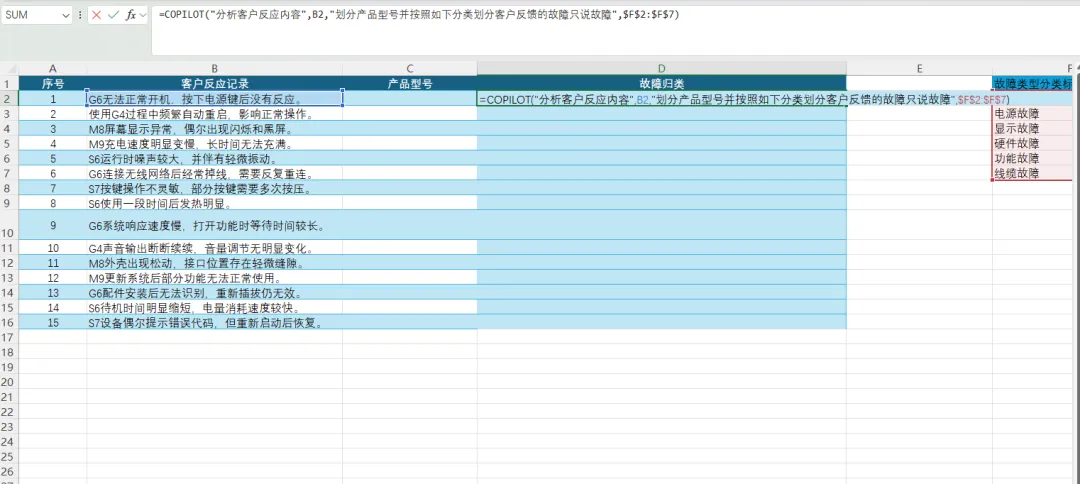
Task: Select the cell with M9充电速度明显变慢
Action: 215,143
